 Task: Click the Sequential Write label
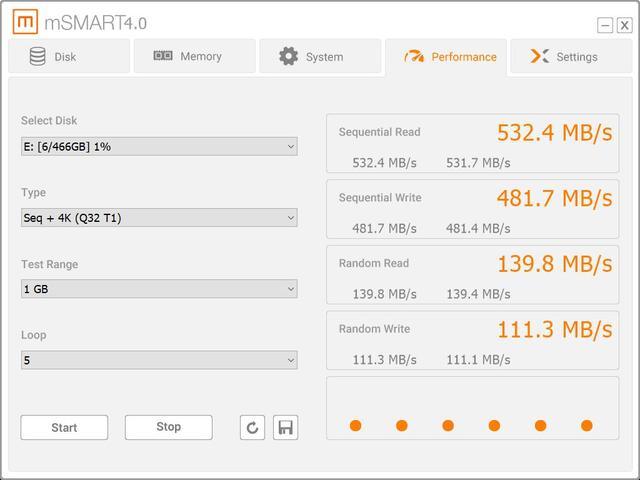tap(380, 198)
